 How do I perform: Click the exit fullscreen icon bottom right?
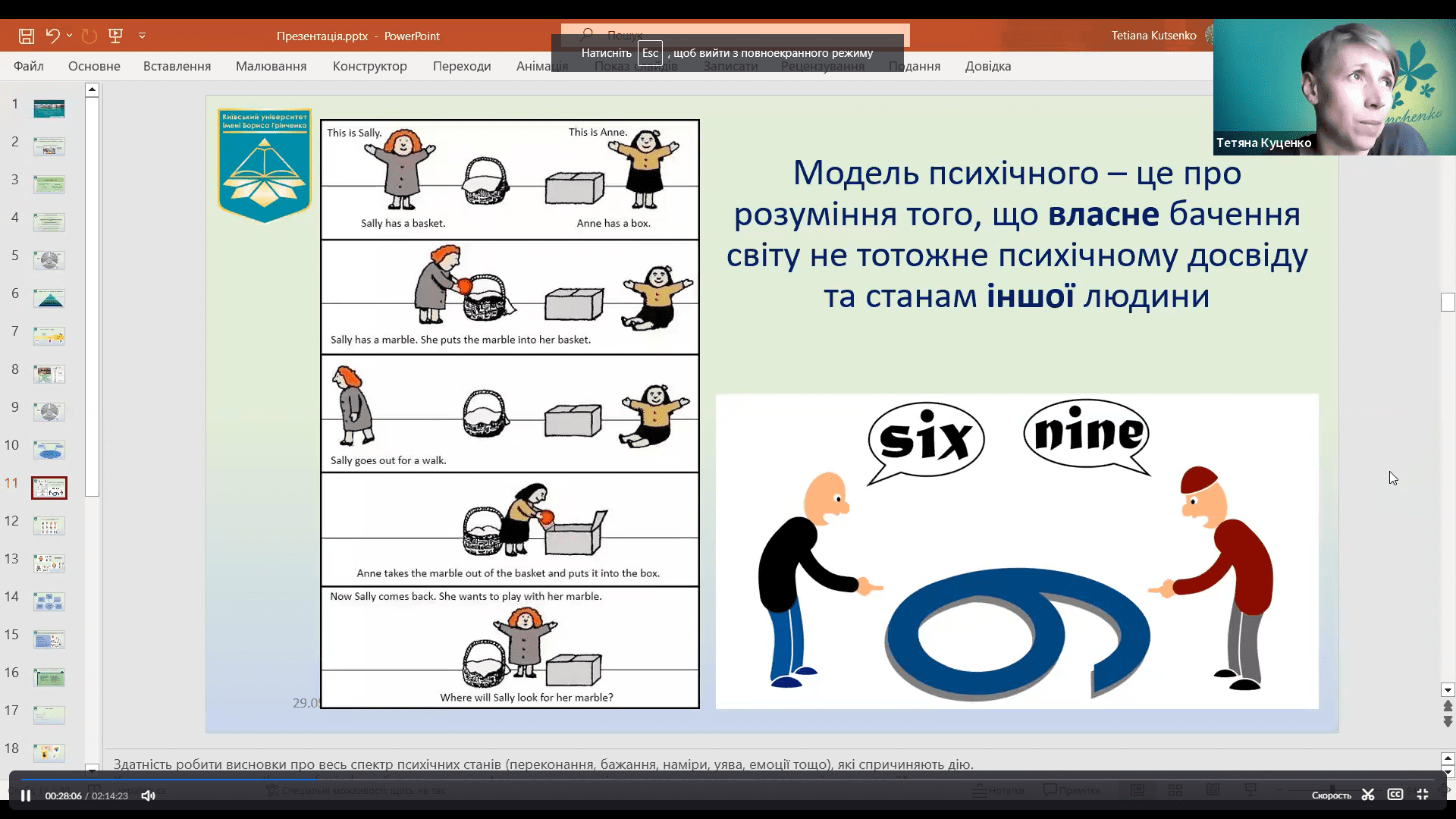tap(1423, 795)
